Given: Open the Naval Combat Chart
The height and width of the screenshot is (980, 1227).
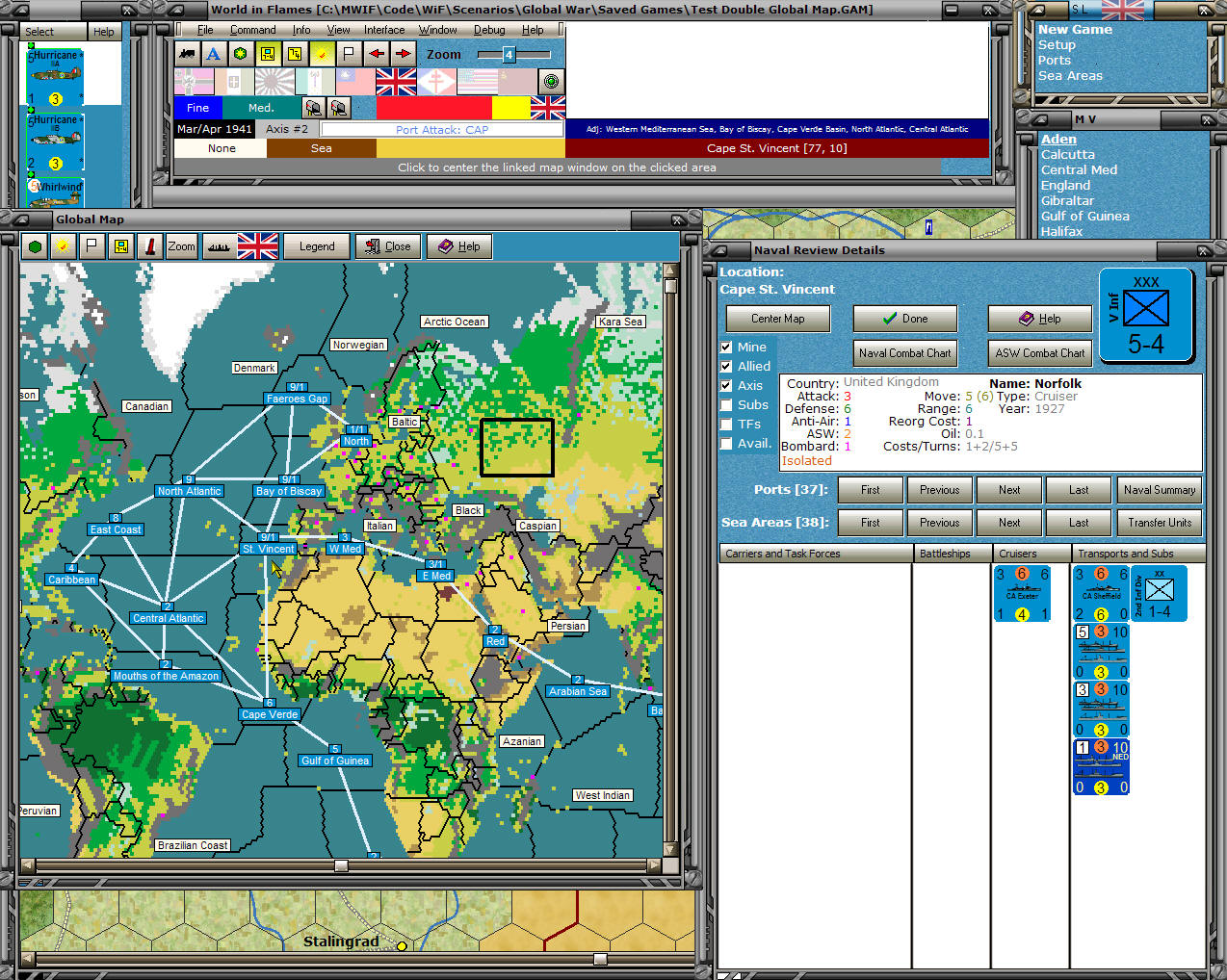Looking at the screenshot, I should (x=905, y=353).
